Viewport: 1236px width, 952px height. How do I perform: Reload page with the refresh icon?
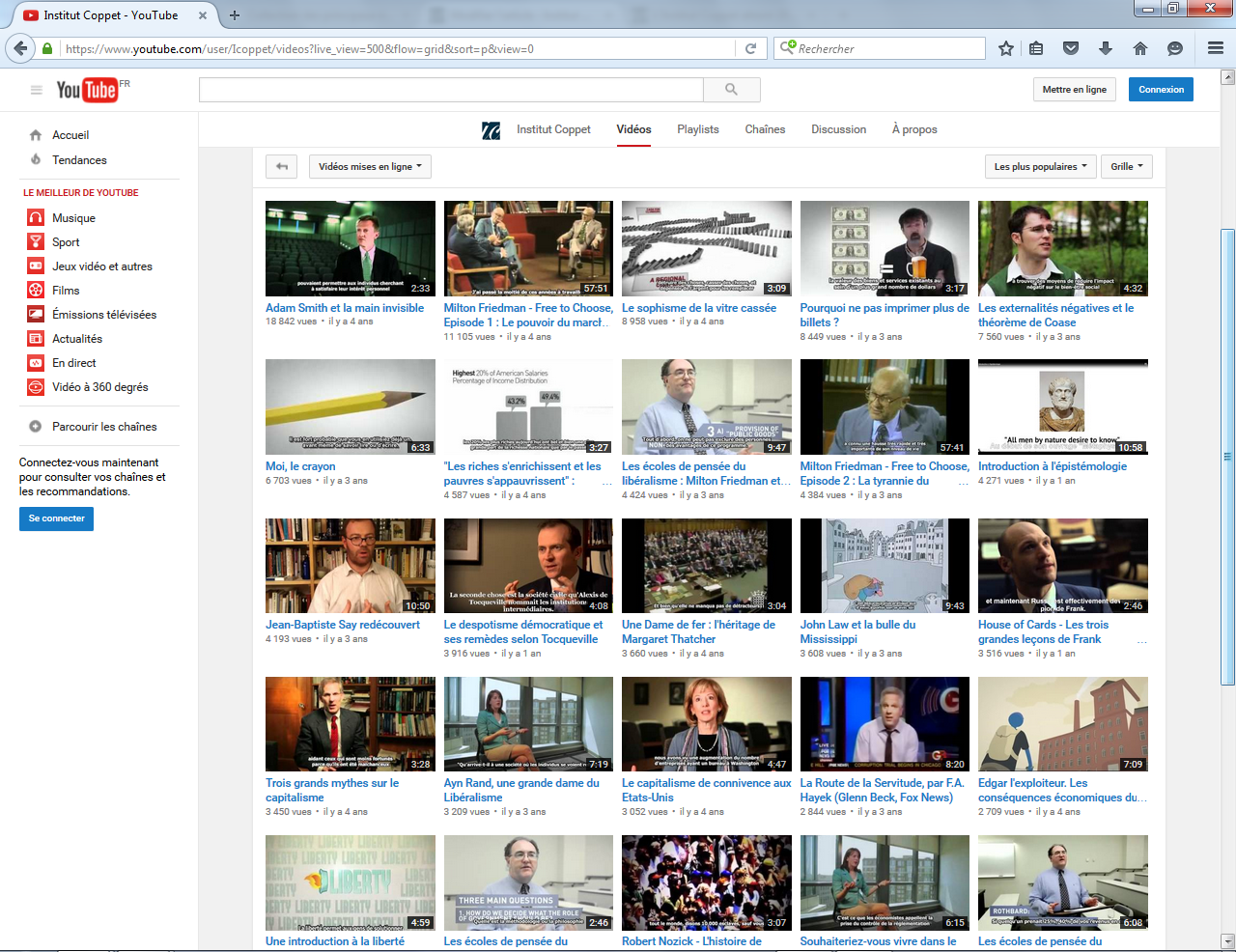click(750, 48)
